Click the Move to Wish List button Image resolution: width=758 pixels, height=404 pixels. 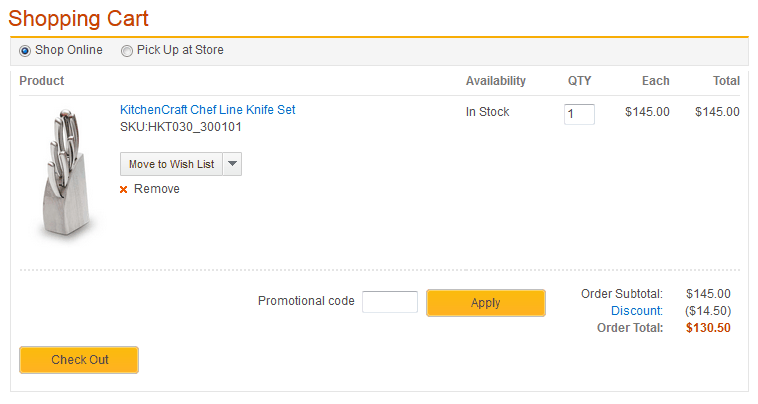(x=171, y=164)
